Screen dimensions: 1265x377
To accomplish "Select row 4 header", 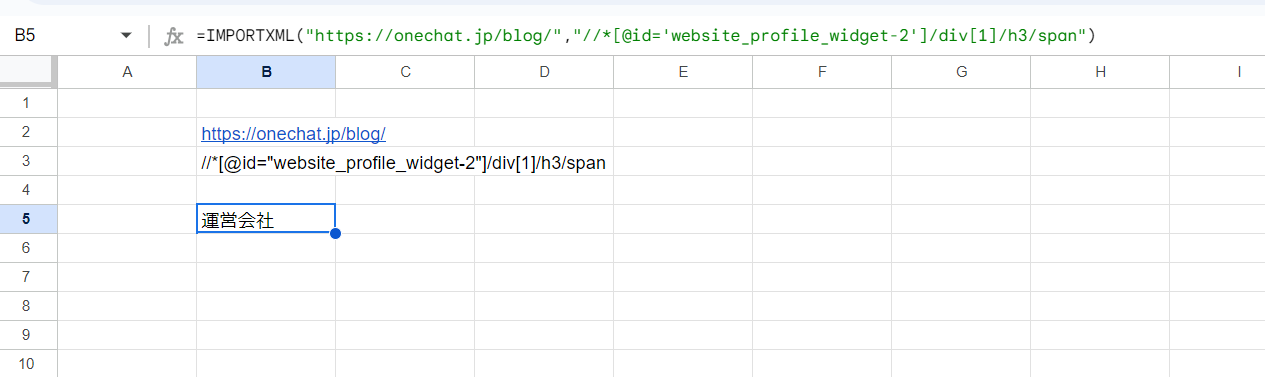I will (x=28, y=191).
